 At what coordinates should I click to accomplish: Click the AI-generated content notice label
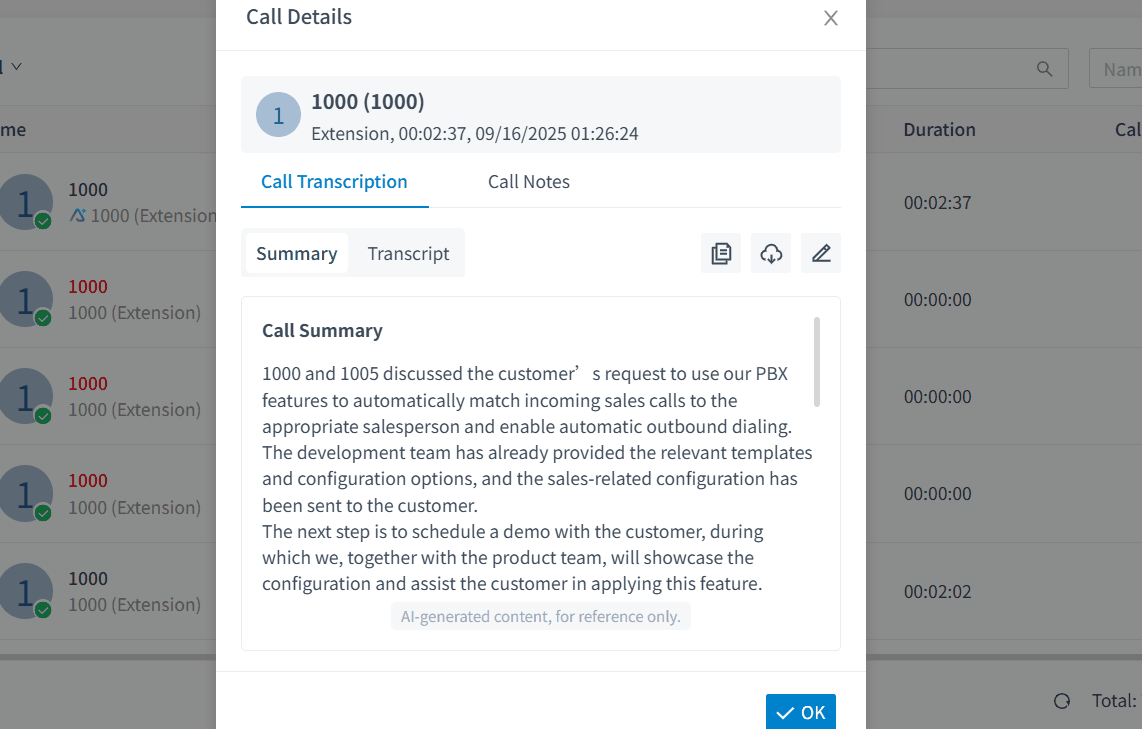pos(540,617)
